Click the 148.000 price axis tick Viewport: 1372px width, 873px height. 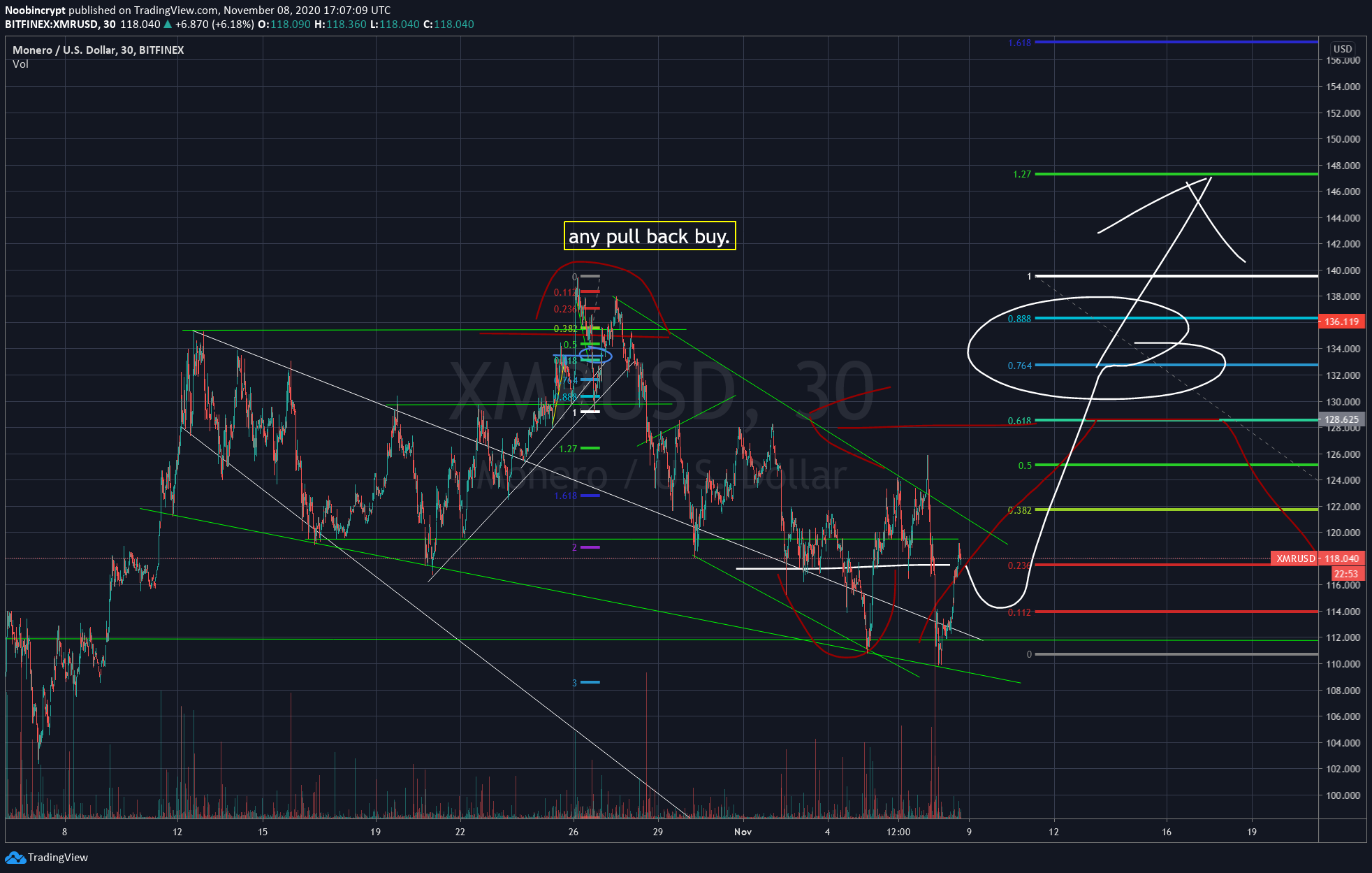pos(1343,166)
